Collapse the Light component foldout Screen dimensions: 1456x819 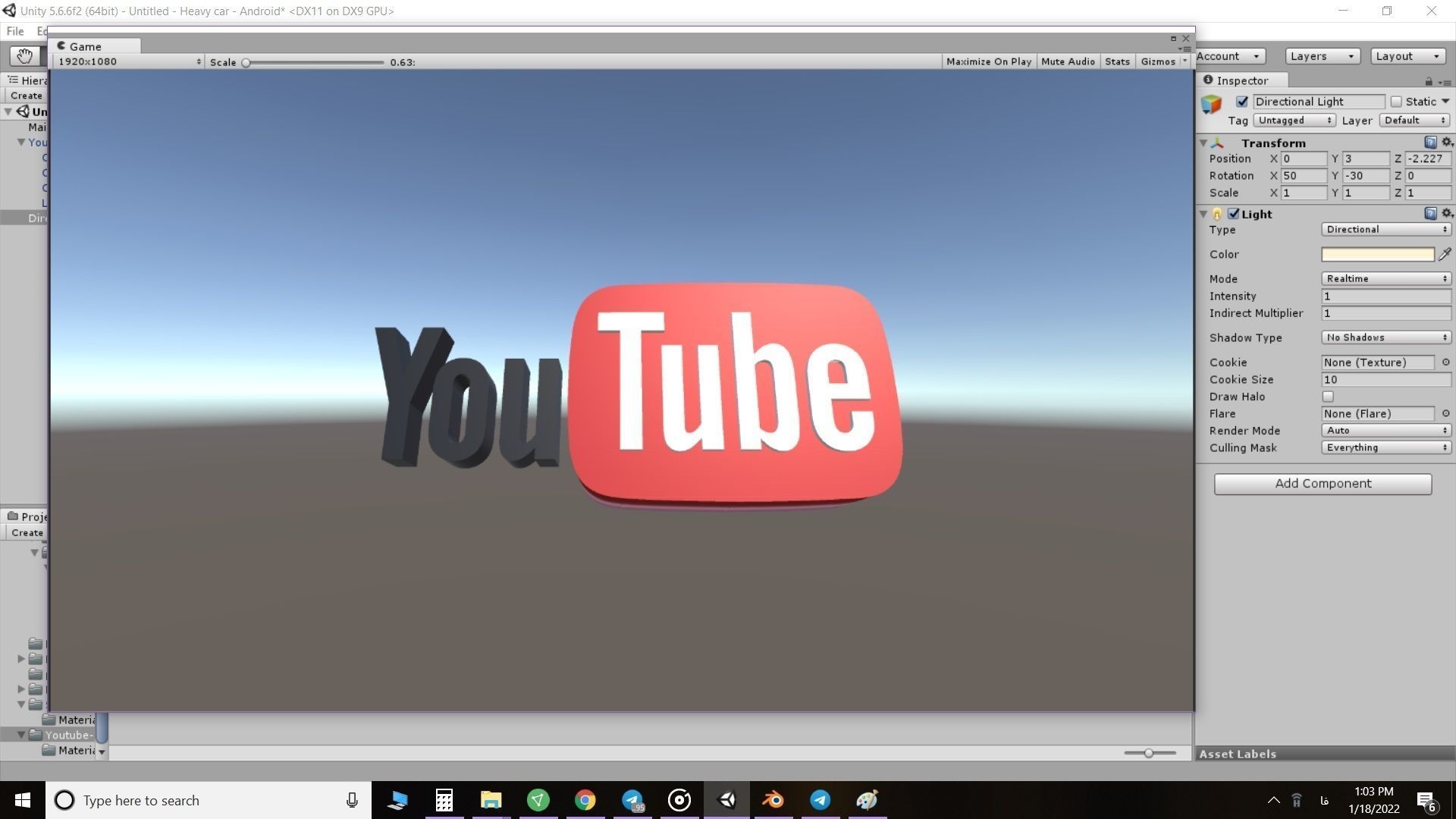click(x=1203, y=215)
